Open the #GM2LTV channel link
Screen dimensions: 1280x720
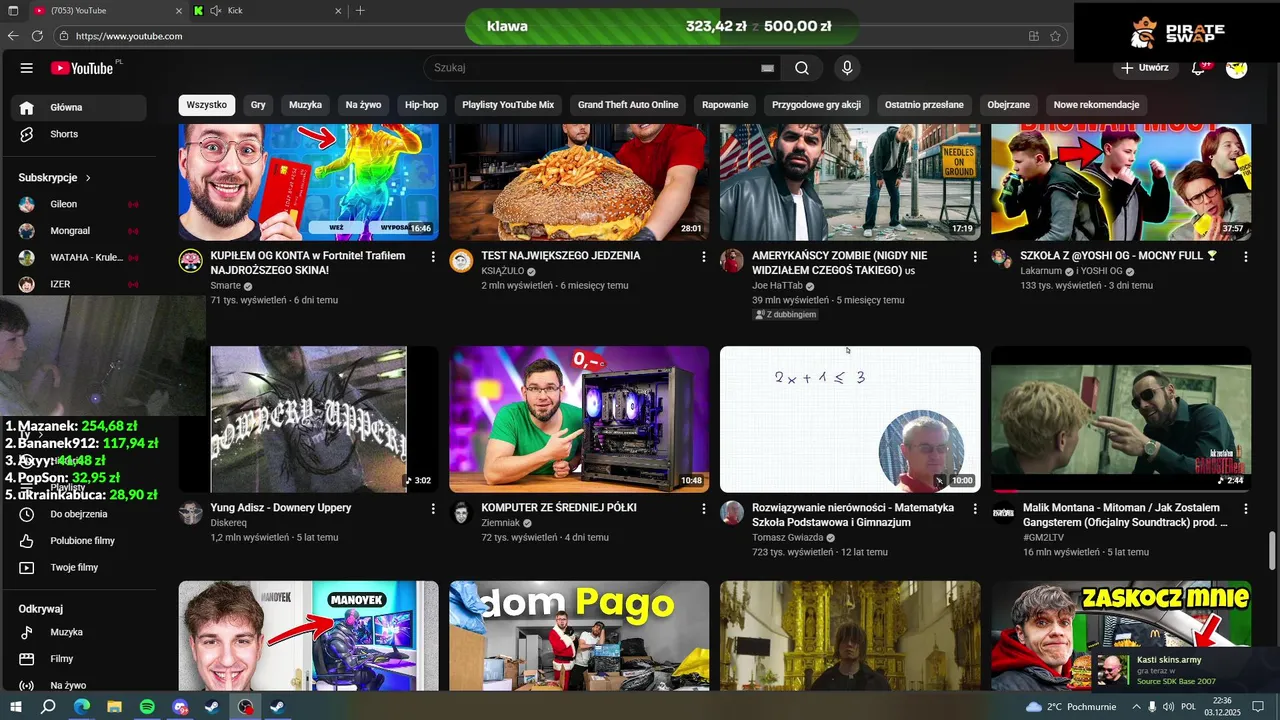pos(1043,537)
